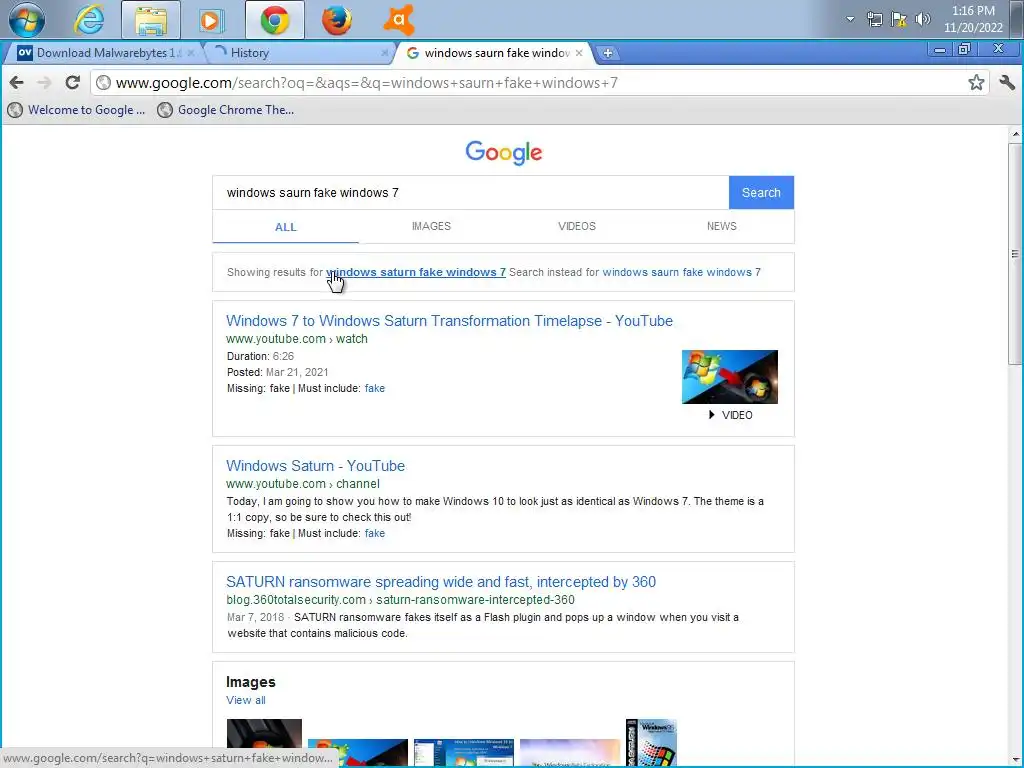
Task: Click the page scrollbar down arrow
Action: [x=1015, y=760]
